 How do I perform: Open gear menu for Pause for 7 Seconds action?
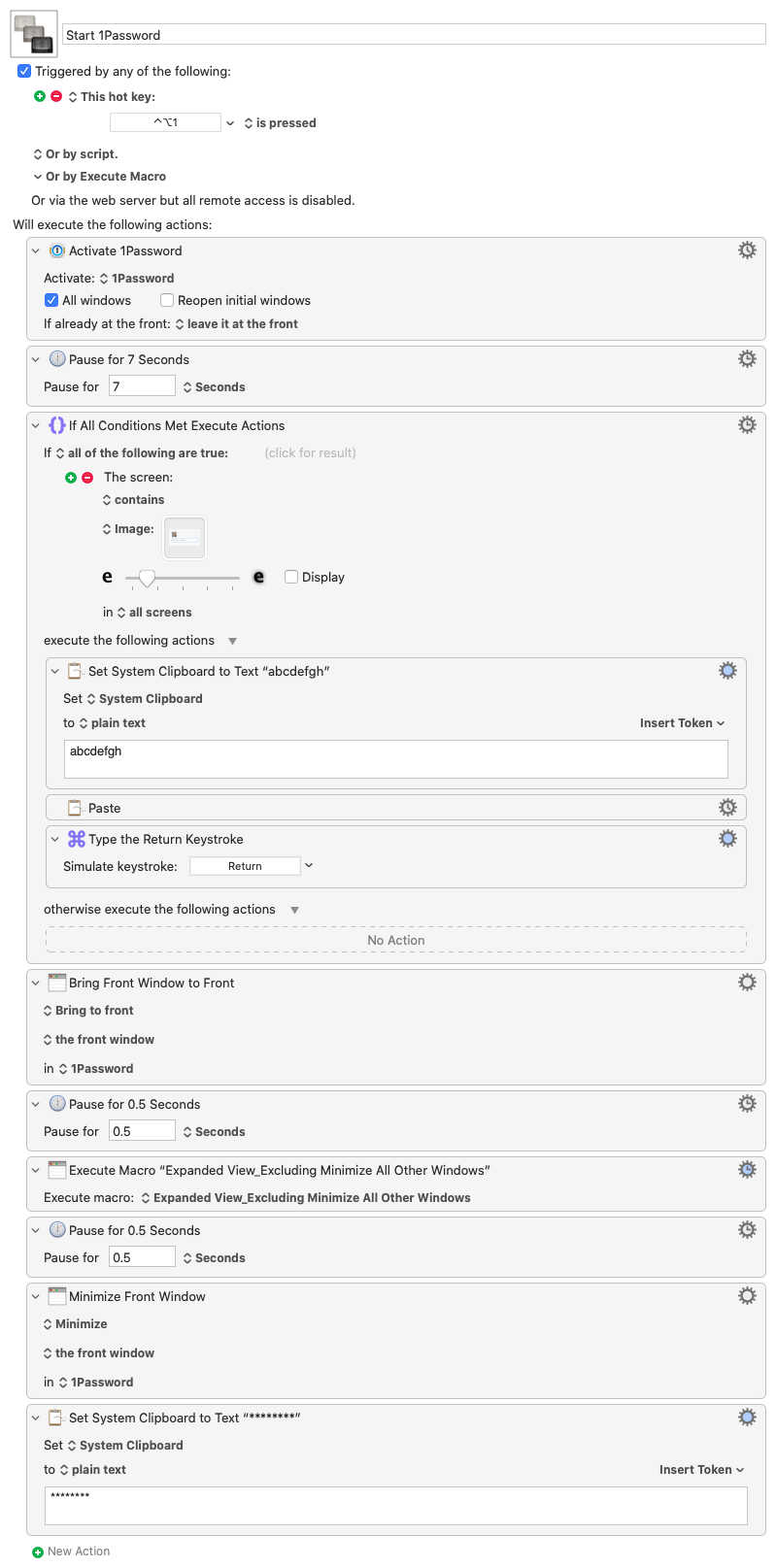(x=747, y=359)
